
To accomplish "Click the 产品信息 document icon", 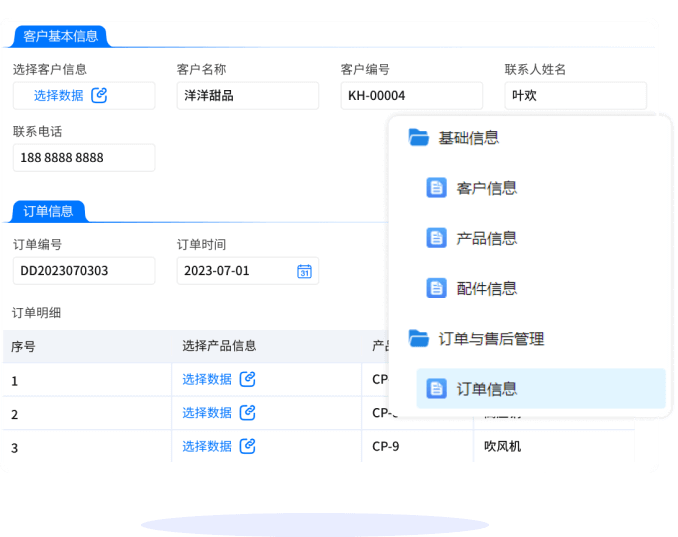I will point(436,238).
